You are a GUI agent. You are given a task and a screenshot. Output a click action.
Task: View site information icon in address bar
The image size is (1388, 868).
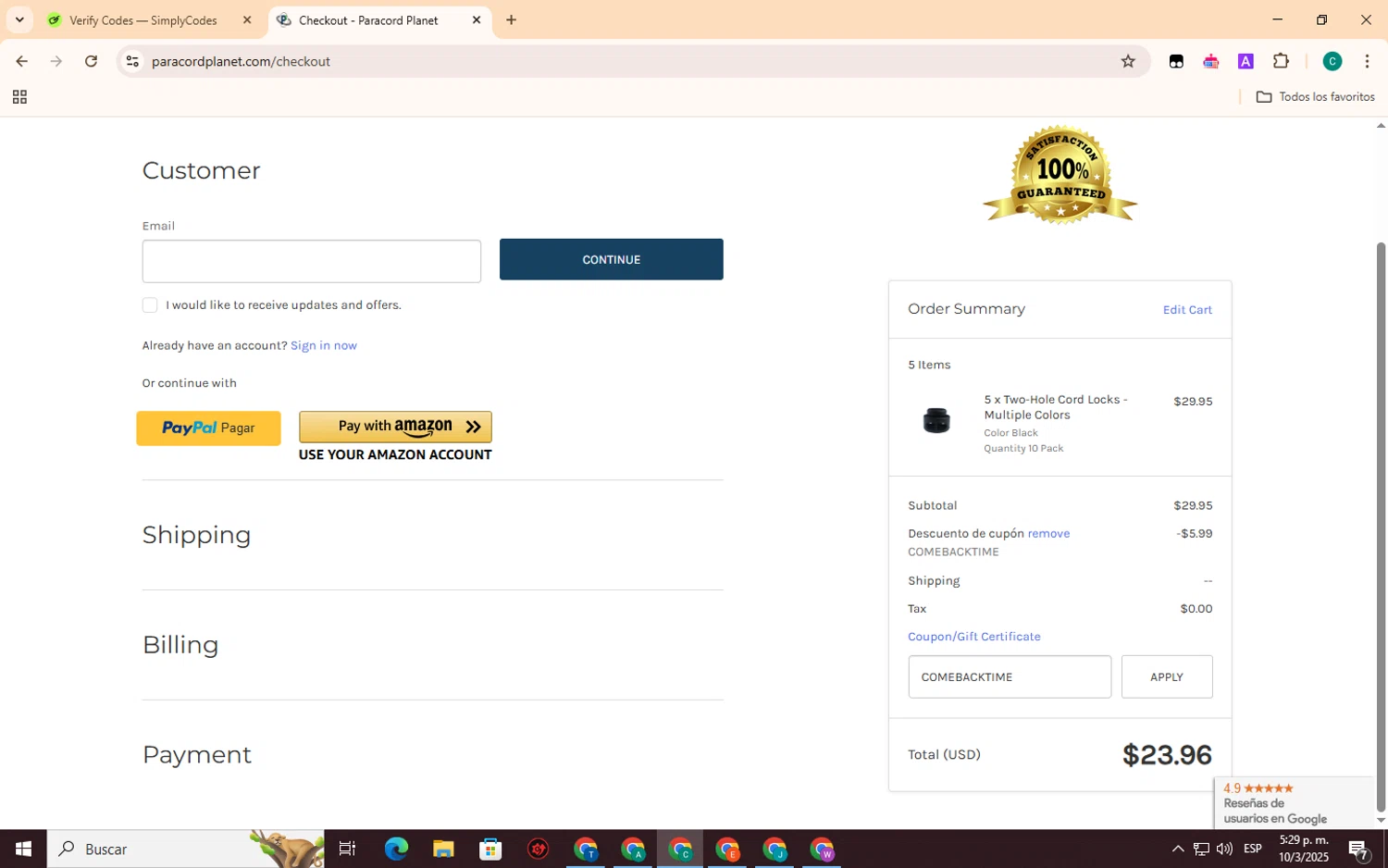tap(132, 61)
